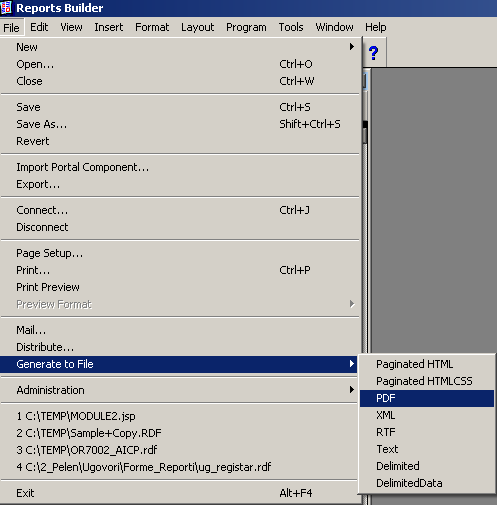Viewport: 497px width, 505px height.
Task: Choose Exit from File menu
Action: [x=180, y=493]
